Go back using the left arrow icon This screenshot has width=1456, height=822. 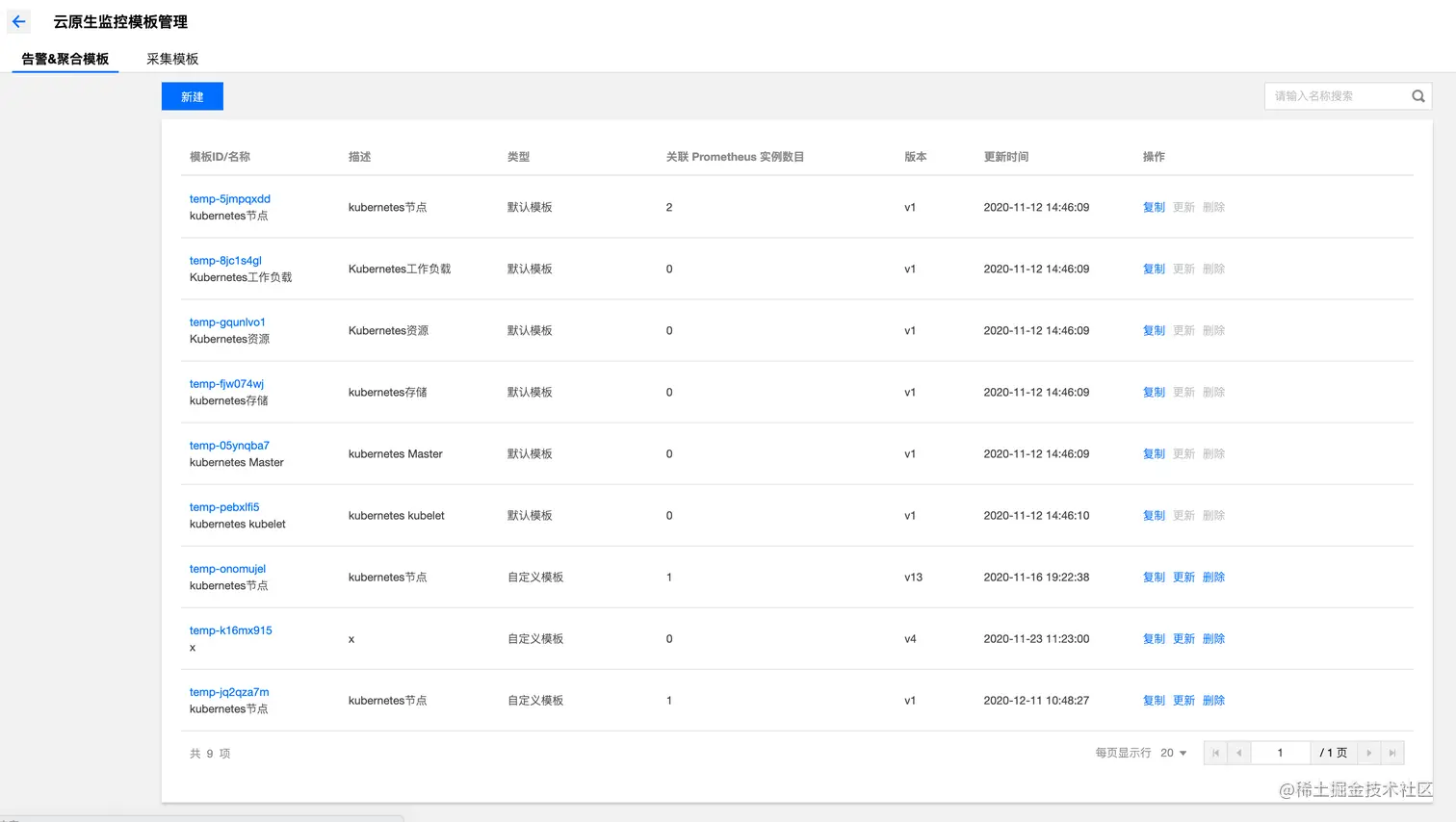click(18, 21)
